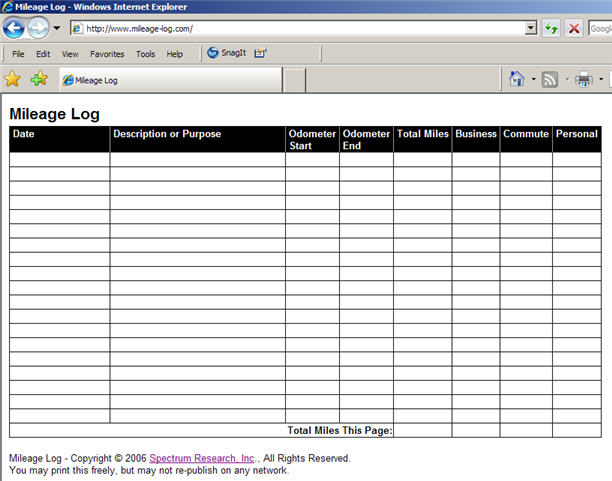Click the Total Miles column header
Screen dimensions: 612x481
coord(423,139)
